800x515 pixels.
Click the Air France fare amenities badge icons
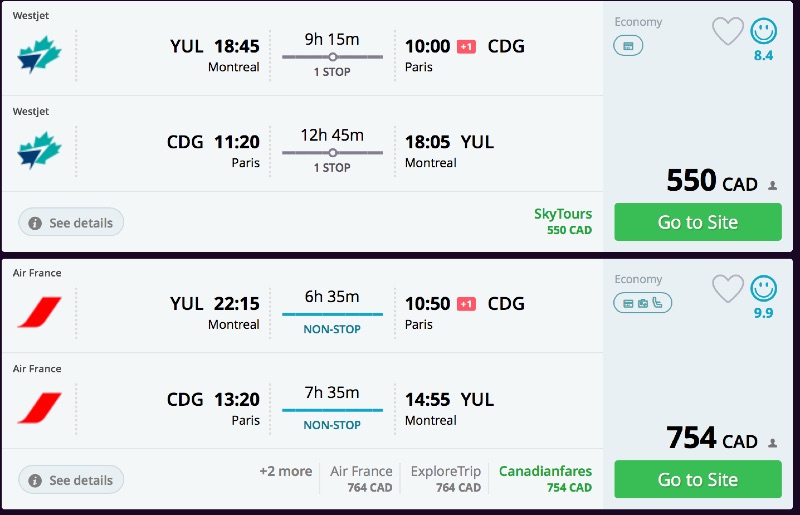point(642,303)
